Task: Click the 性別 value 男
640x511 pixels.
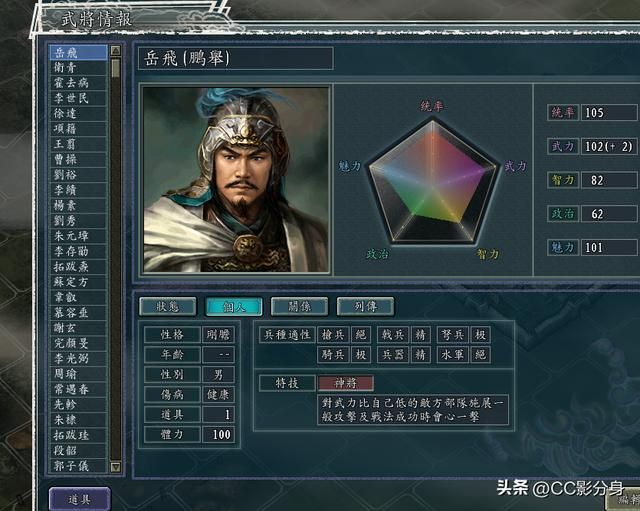Action: coord(218,375)
